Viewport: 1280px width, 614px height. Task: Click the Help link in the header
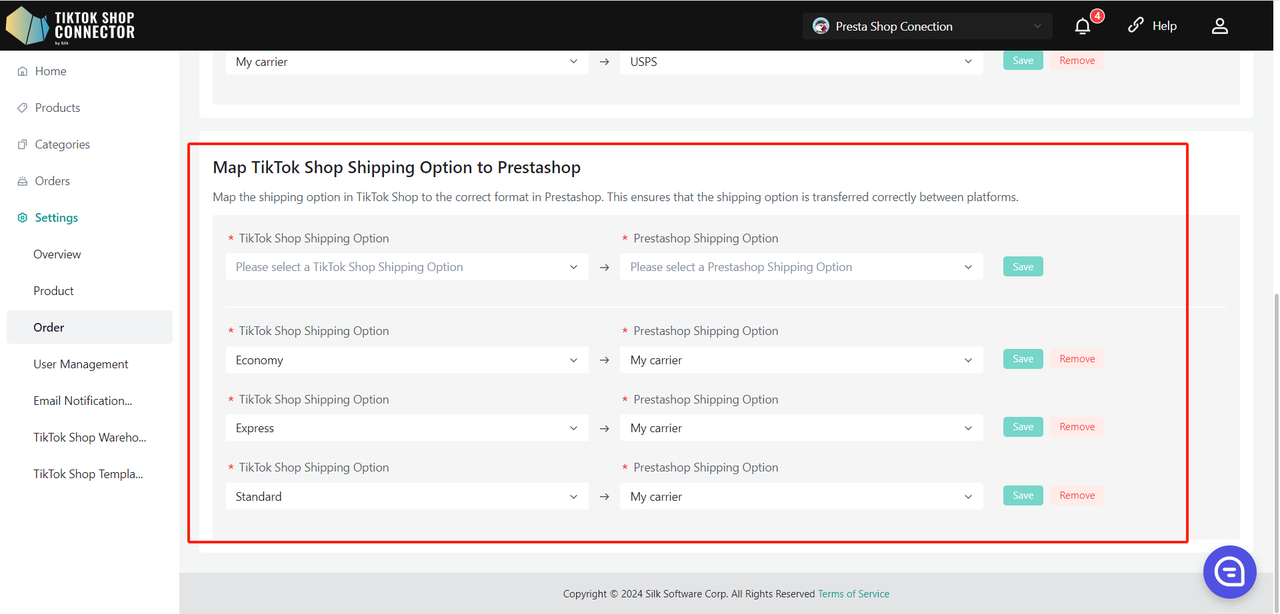(x=1165, y=26)
